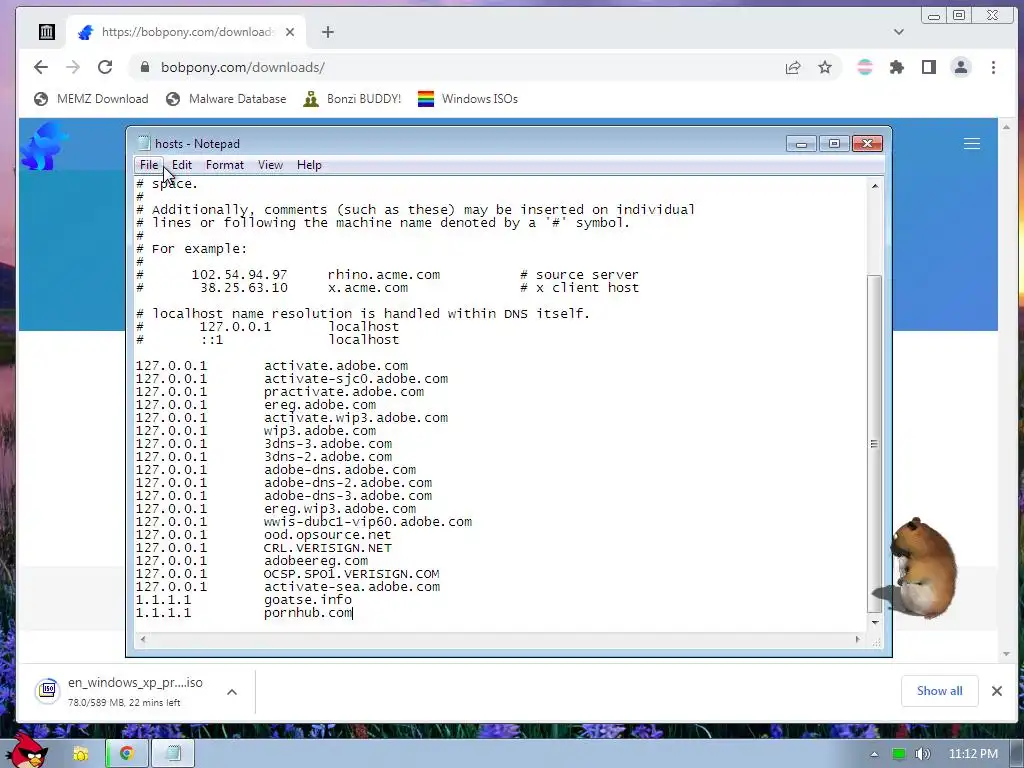
Task: Click the green network tray icon
Action: pos(899,754)
